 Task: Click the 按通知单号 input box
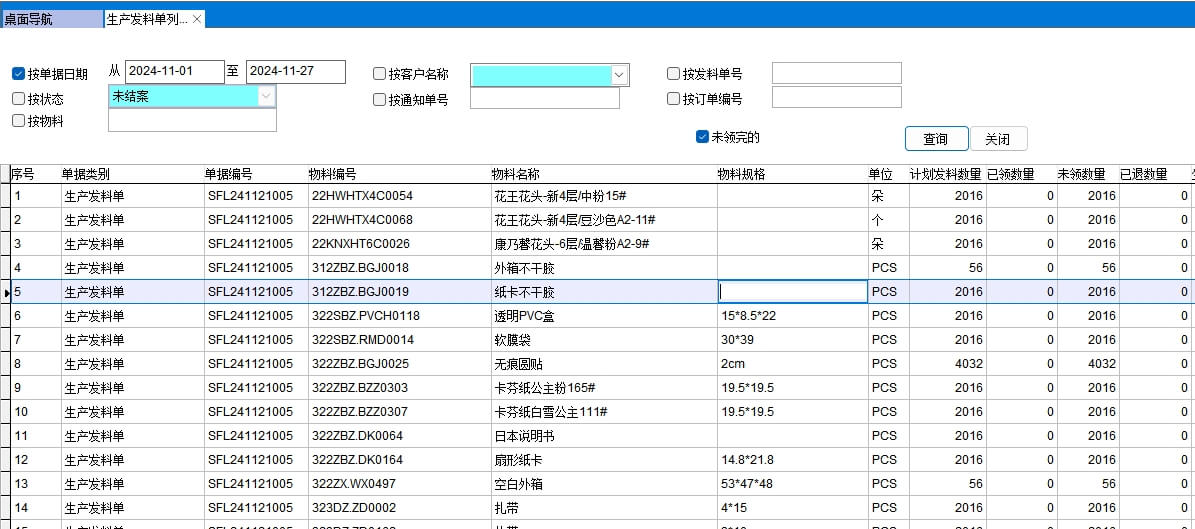click(544, 99)
